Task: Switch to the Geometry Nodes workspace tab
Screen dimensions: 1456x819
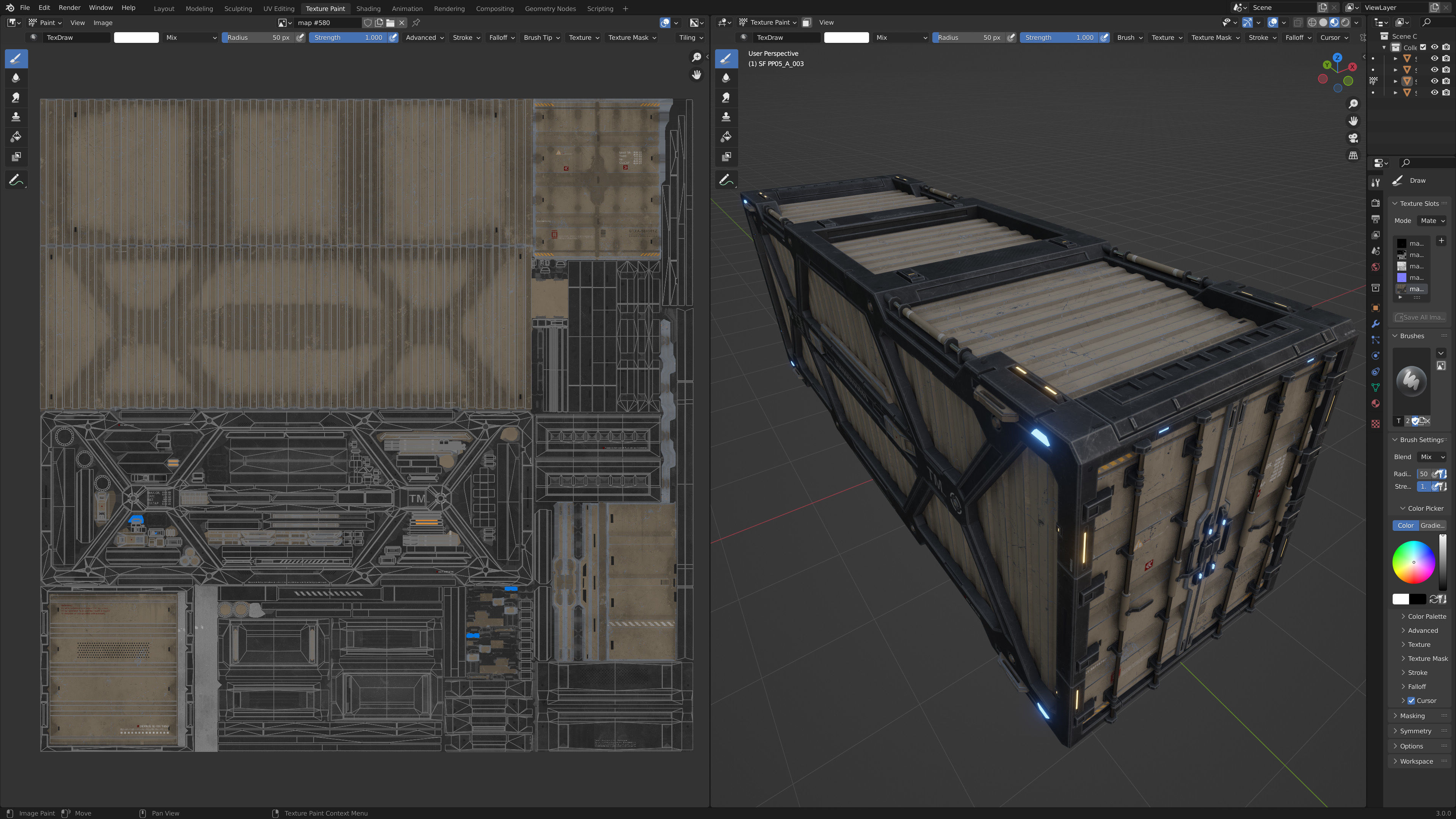Action: pyautogui.click(x=550, y=8)
